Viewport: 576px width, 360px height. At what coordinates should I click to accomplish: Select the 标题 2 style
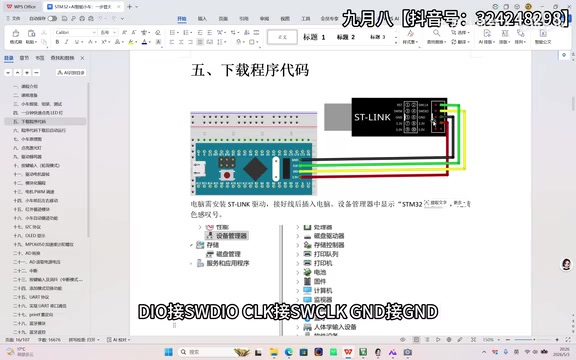(x=346, y=37)
